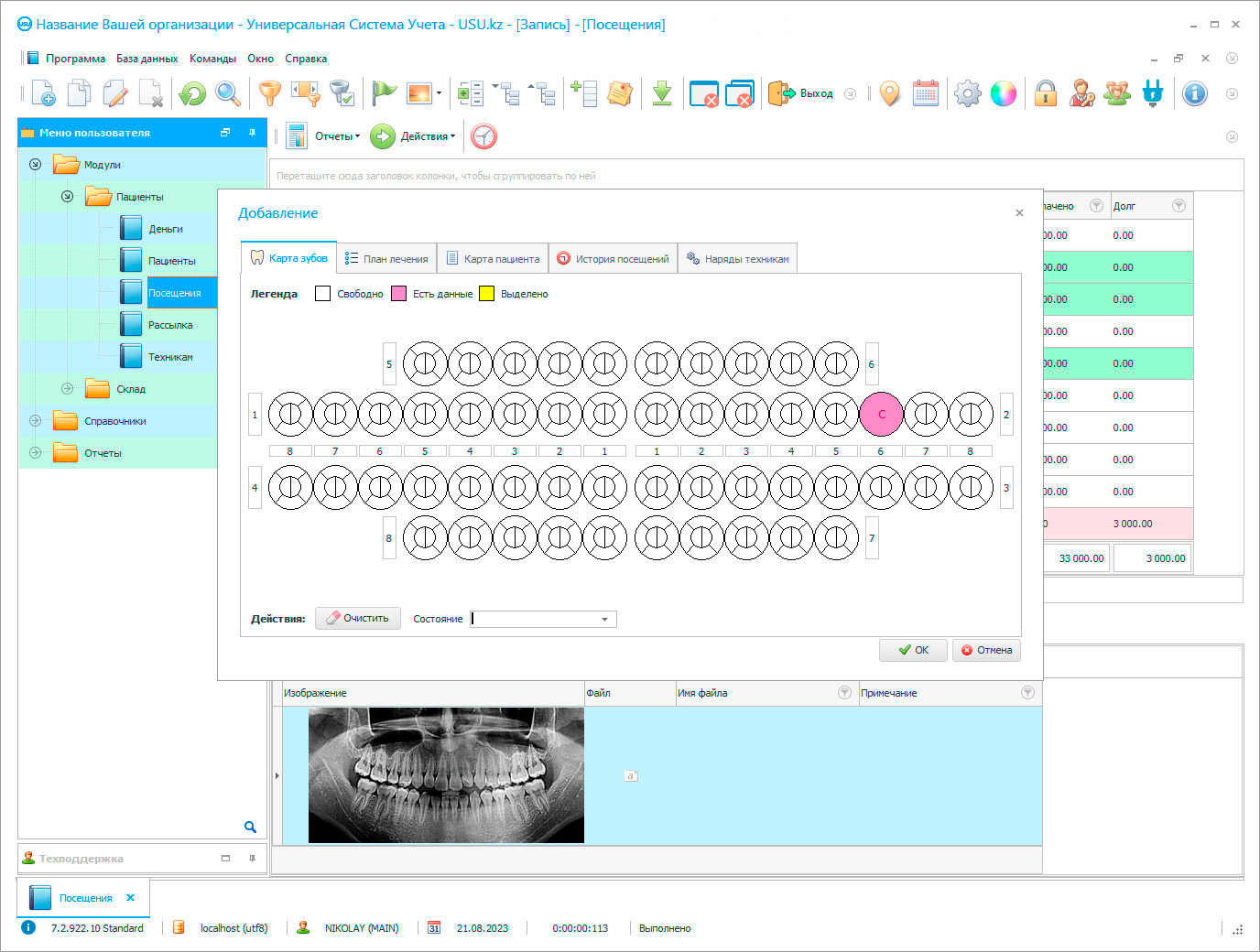Close the Добавление dialog
Image resolution: width=1260 pixels, height=952 pixels.
pyautogui.click(x=1019, y=212)
